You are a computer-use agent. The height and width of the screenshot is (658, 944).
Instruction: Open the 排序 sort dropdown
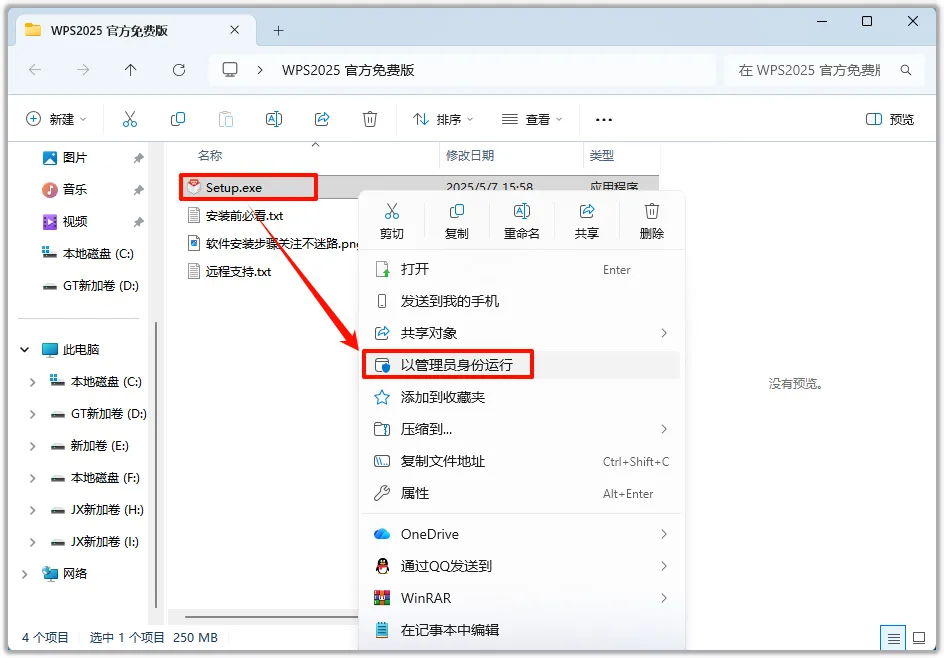click(443, 119)
